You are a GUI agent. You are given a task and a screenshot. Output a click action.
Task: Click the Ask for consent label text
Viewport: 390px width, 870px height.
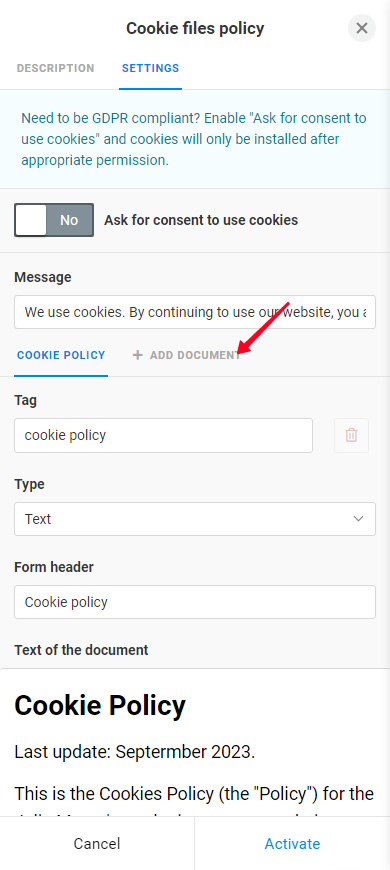click(x=201, y=220)
